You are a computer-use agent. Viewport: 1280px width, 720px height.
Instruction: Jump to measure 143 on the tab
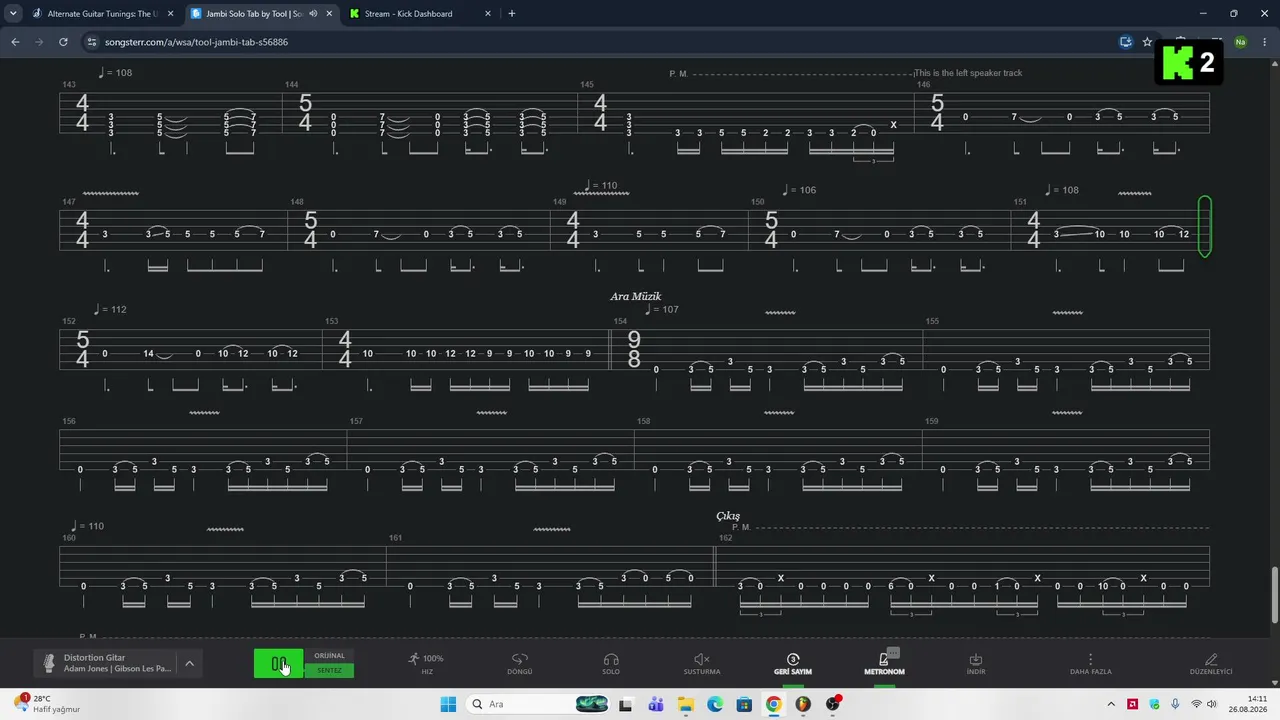pyautogui.click(x=69, y=85)
